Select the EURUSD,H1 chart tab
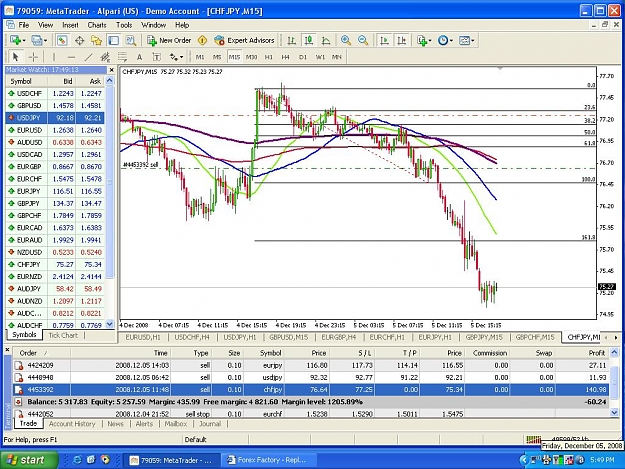Viewport: 625px width, 469px height. click(143, 337)
